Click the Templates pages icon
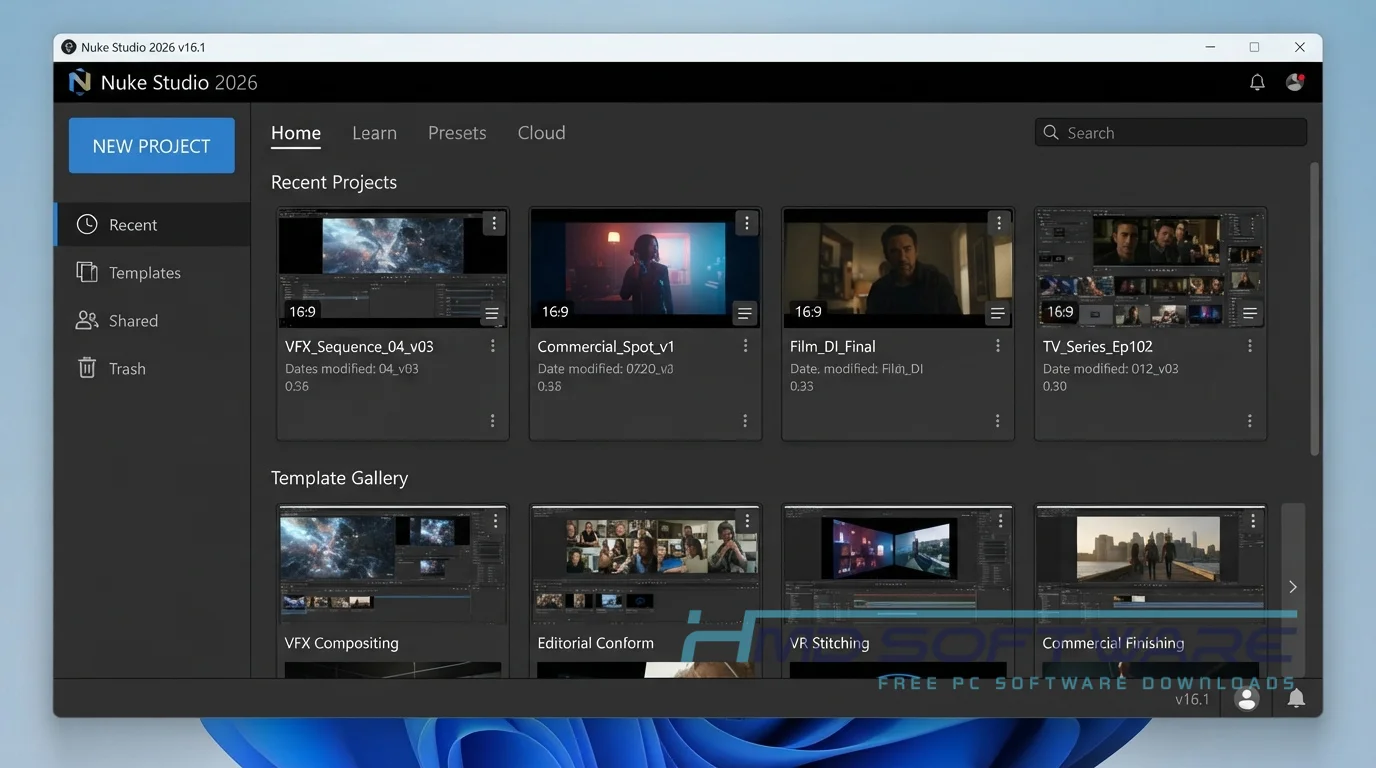This screenshot has height=768, width=1376. (87, 272)
